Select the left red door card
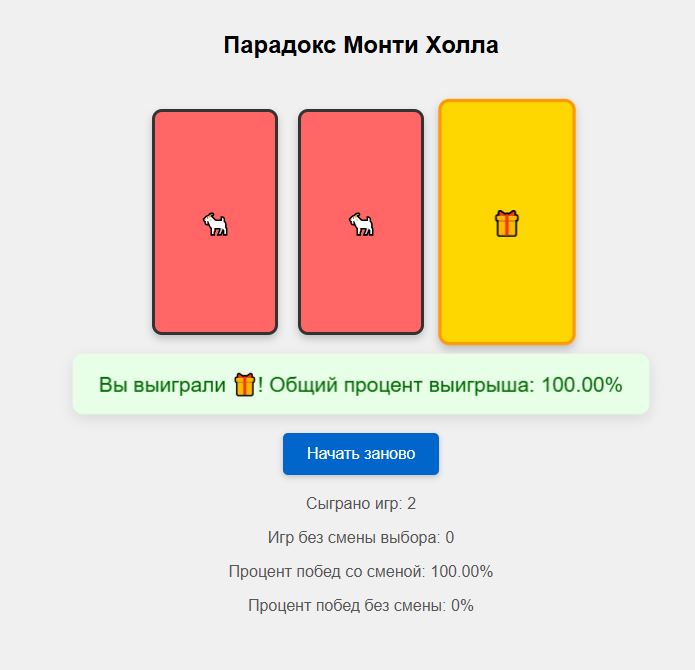This screenshot has height=670, width=695. coord(215,222)
